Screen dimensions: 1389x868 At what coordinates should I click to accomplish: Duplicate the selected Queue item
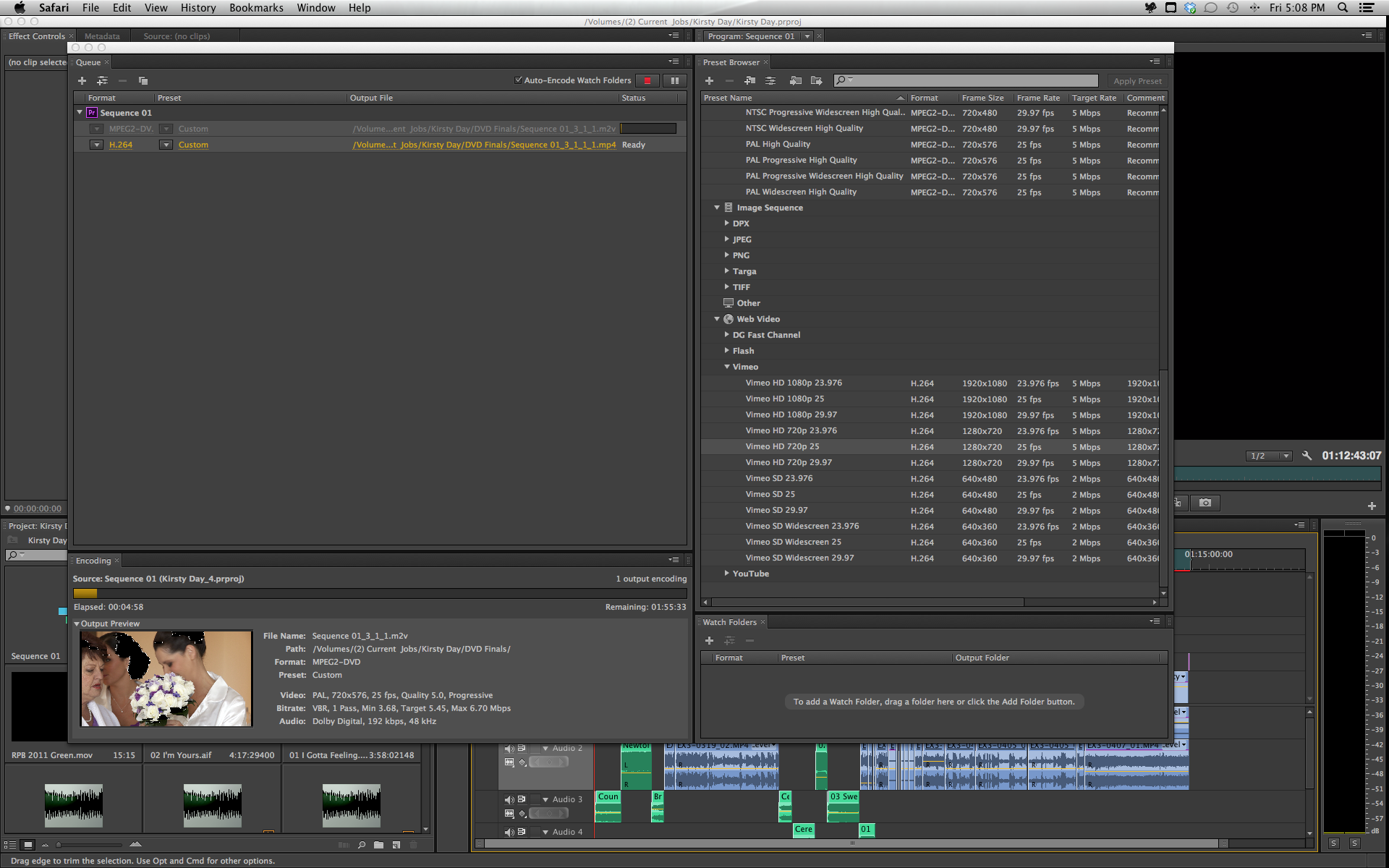pos(143,80)
